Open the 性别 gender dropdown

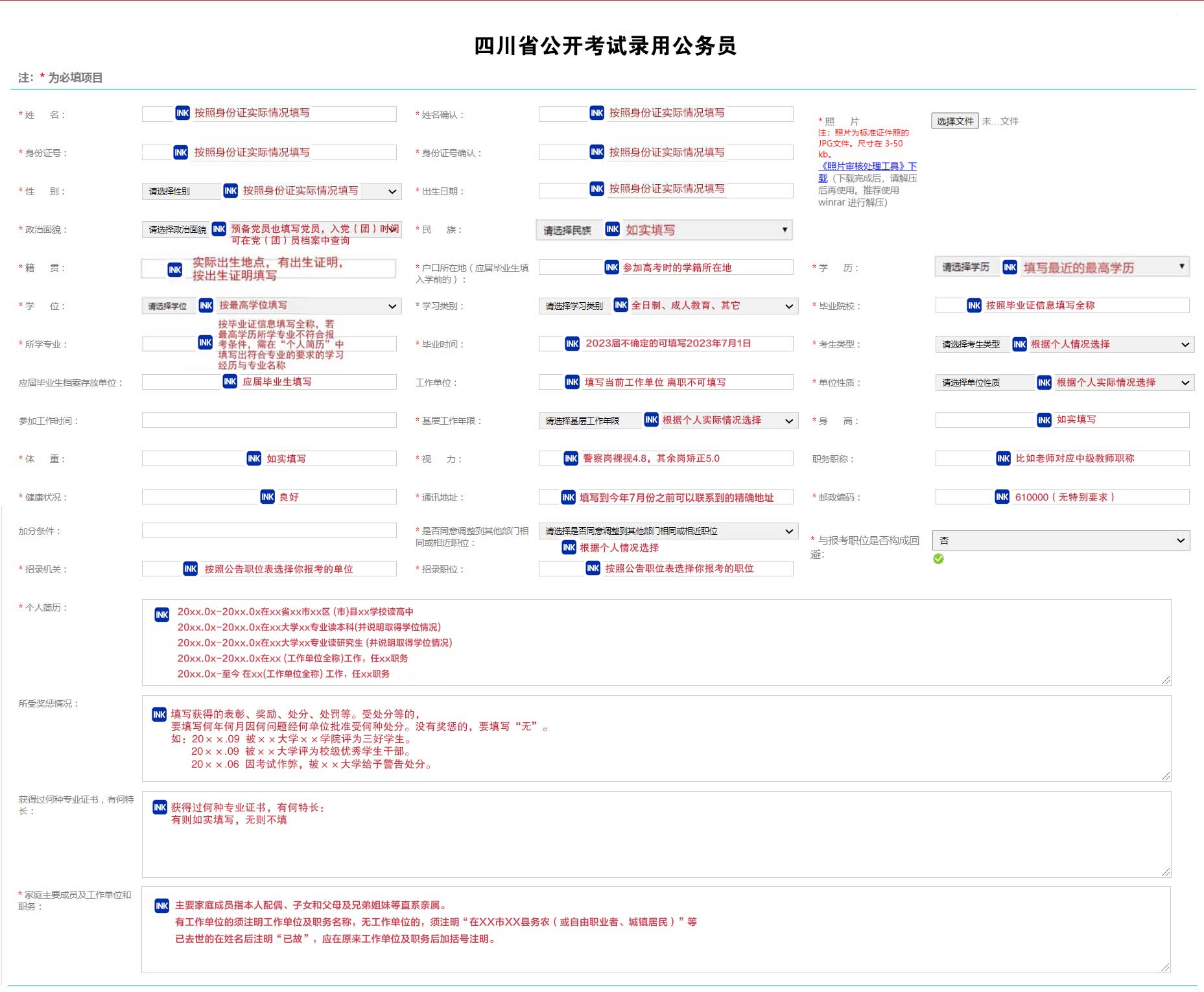pyautogui.click(x=392, y=191)
